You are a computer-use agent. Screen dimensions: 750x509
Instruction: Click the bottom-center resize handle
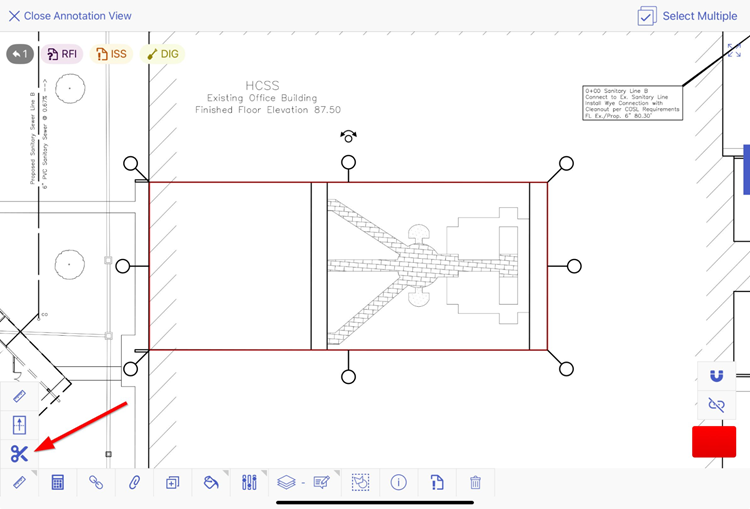coord(348,376)
